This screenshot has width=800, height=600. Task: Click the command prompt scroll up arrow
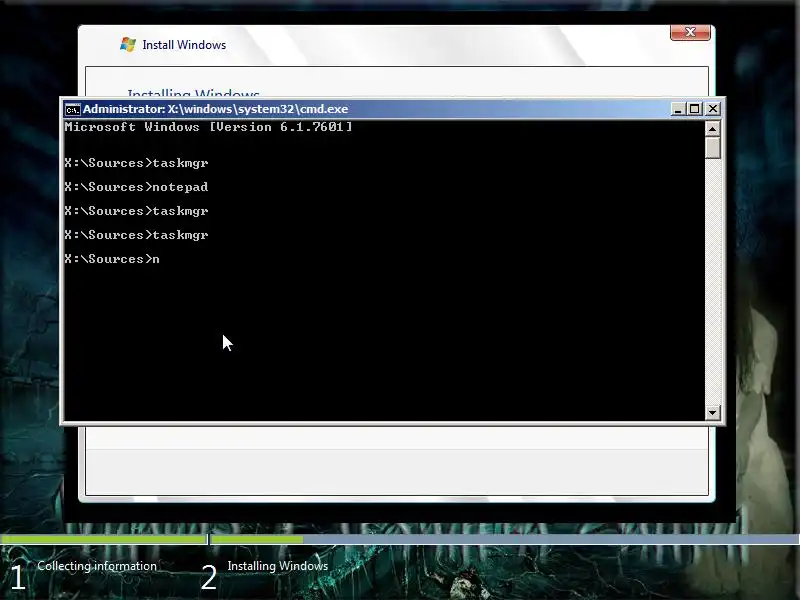coord(713,129)
